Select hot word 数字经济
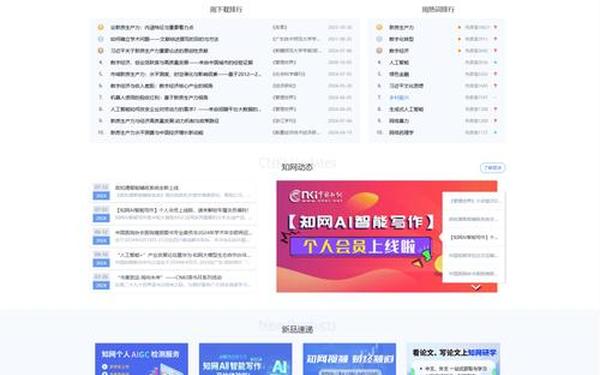 [399, 51]
